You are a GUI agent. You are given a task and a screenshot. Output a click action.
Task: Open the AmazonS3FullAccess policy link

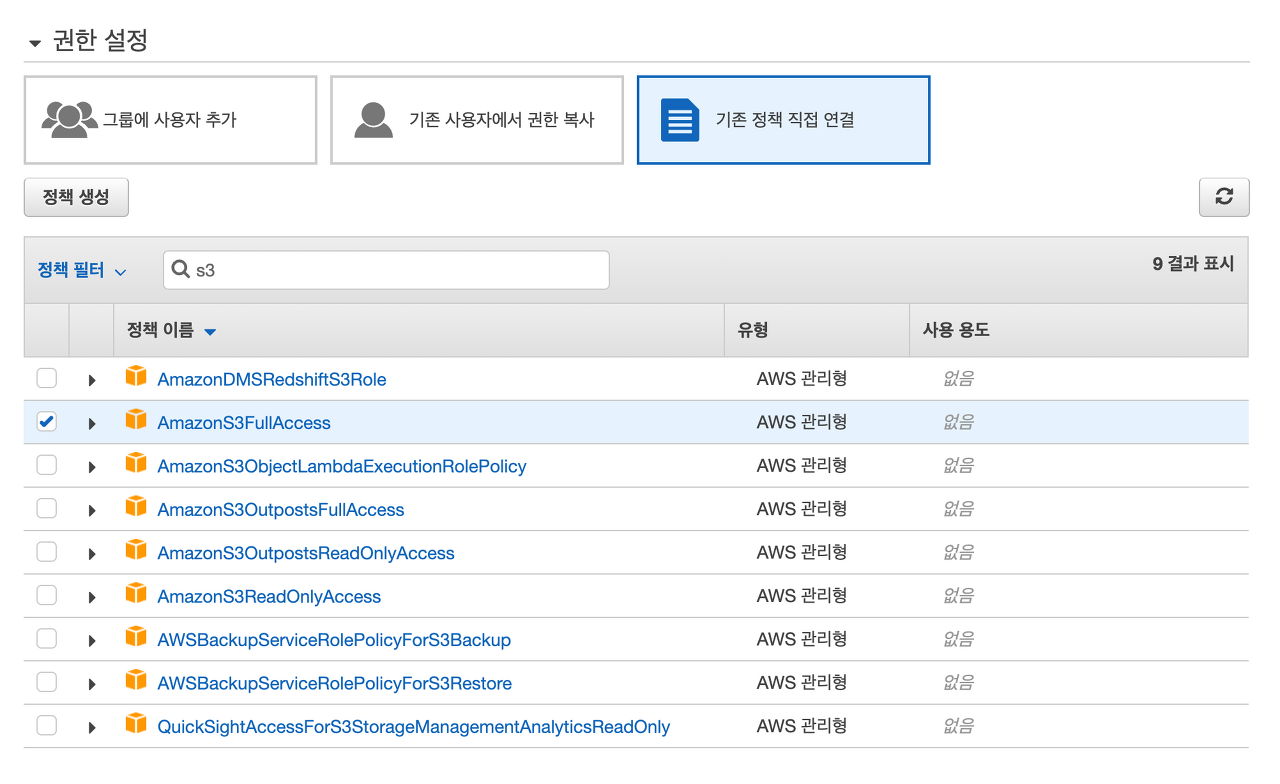pos(244,423)
